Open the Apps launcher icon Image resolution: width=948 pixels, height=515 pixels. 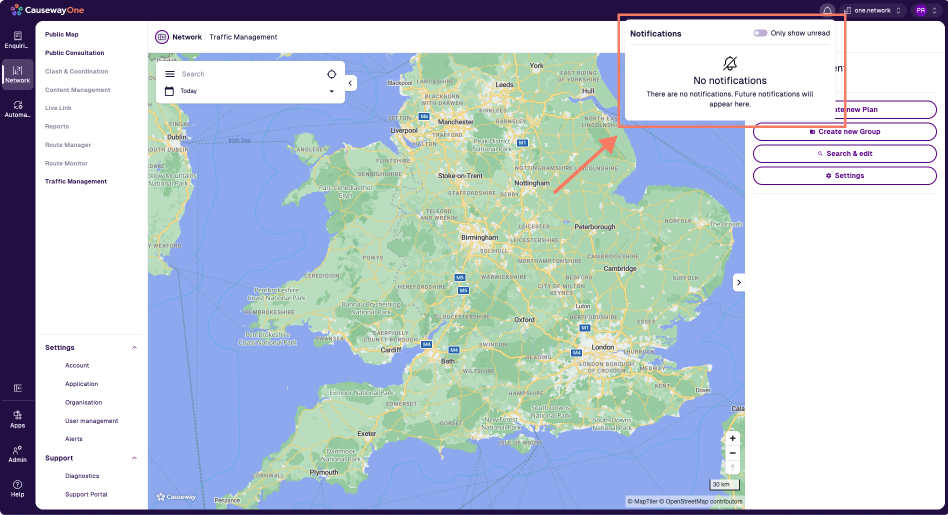point(17,418)
